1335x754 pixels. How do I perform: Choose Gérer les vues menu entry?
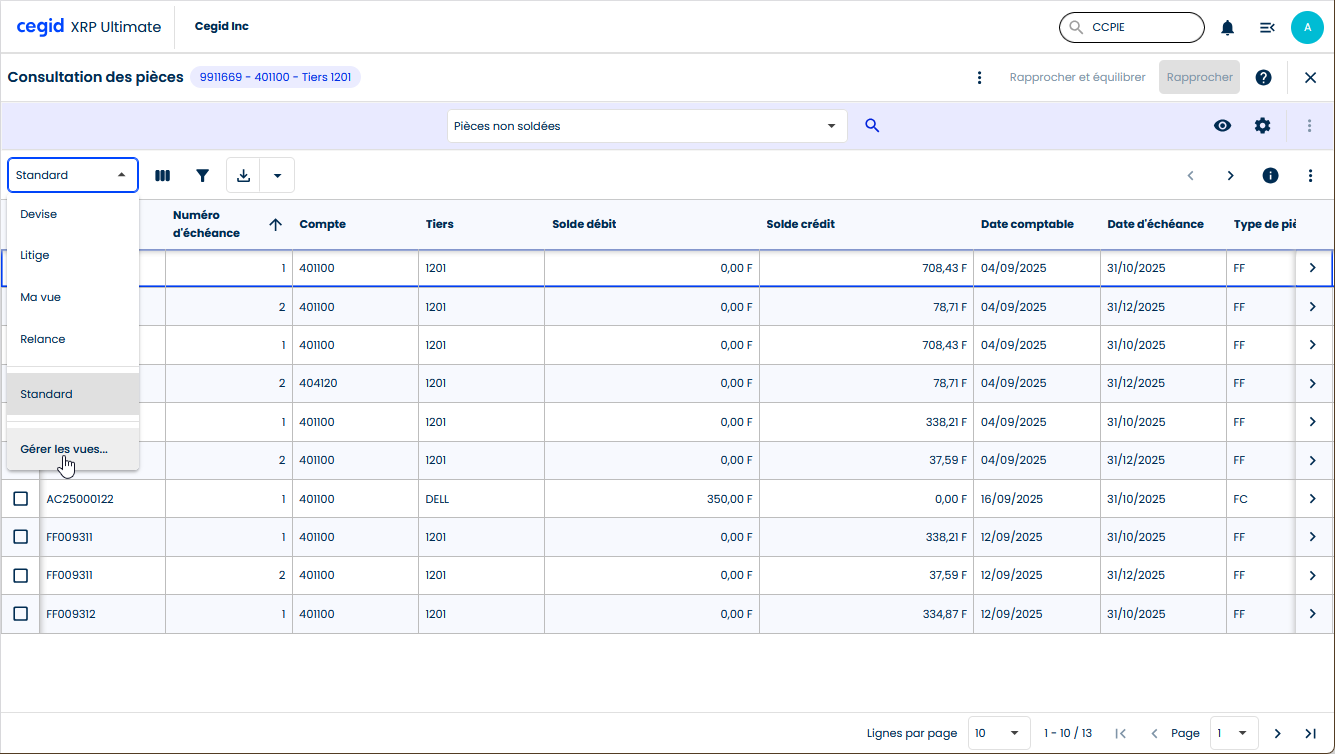click(x=64, y=449)
